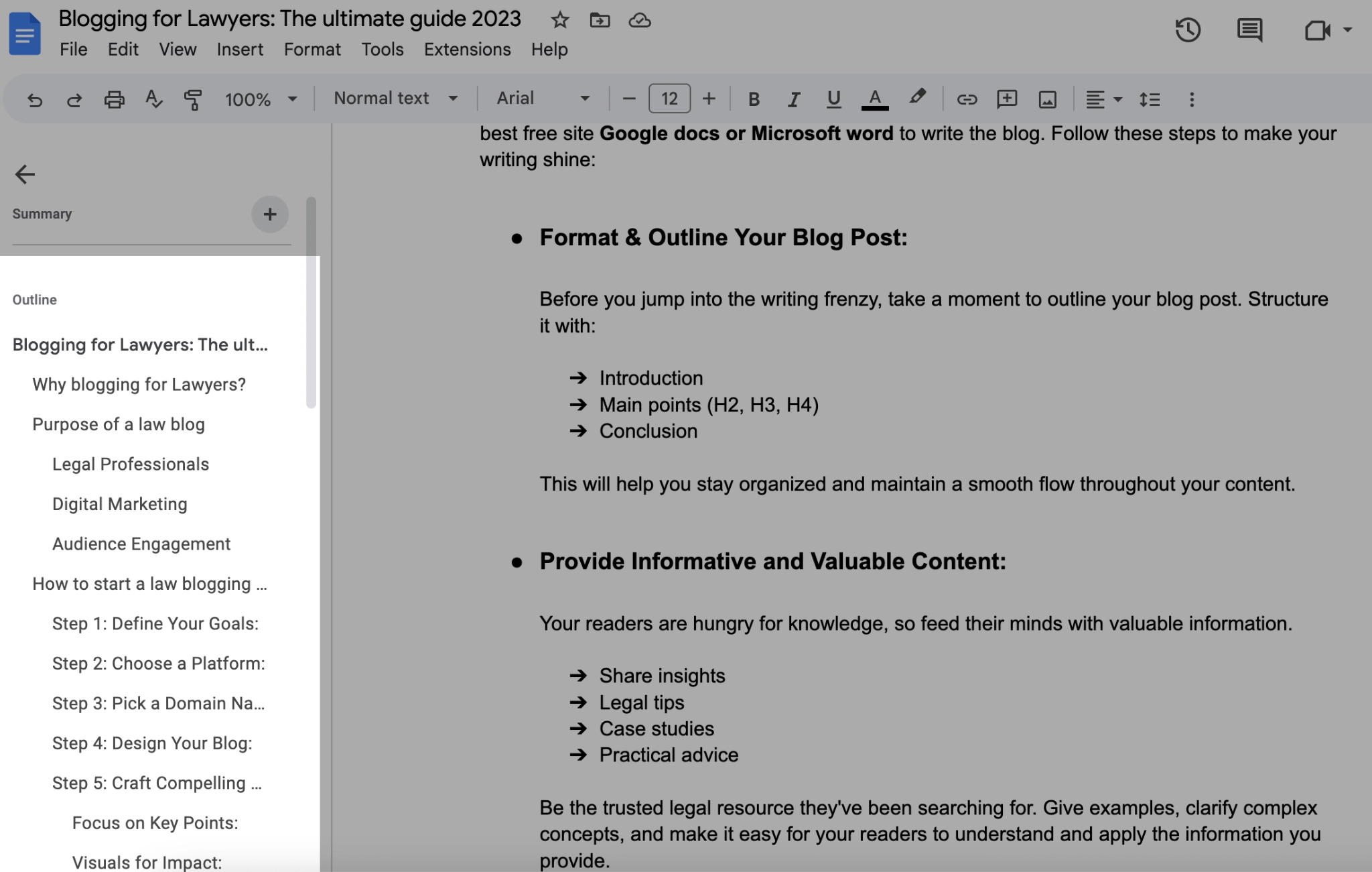Undo the last action

coord(34,100)
